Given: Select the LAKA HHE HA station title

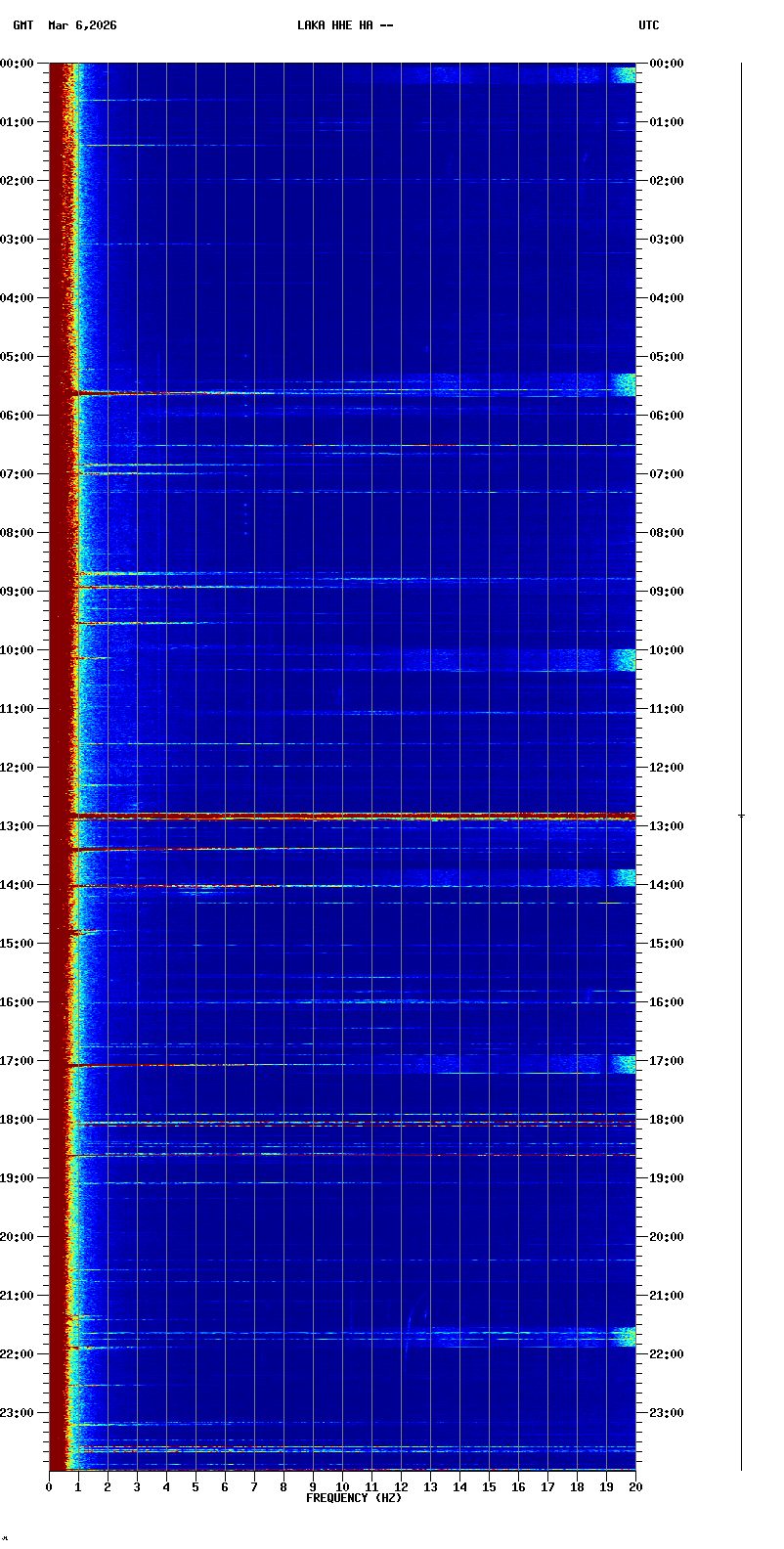Looking at the screenshot, I should tap(345, 25).
